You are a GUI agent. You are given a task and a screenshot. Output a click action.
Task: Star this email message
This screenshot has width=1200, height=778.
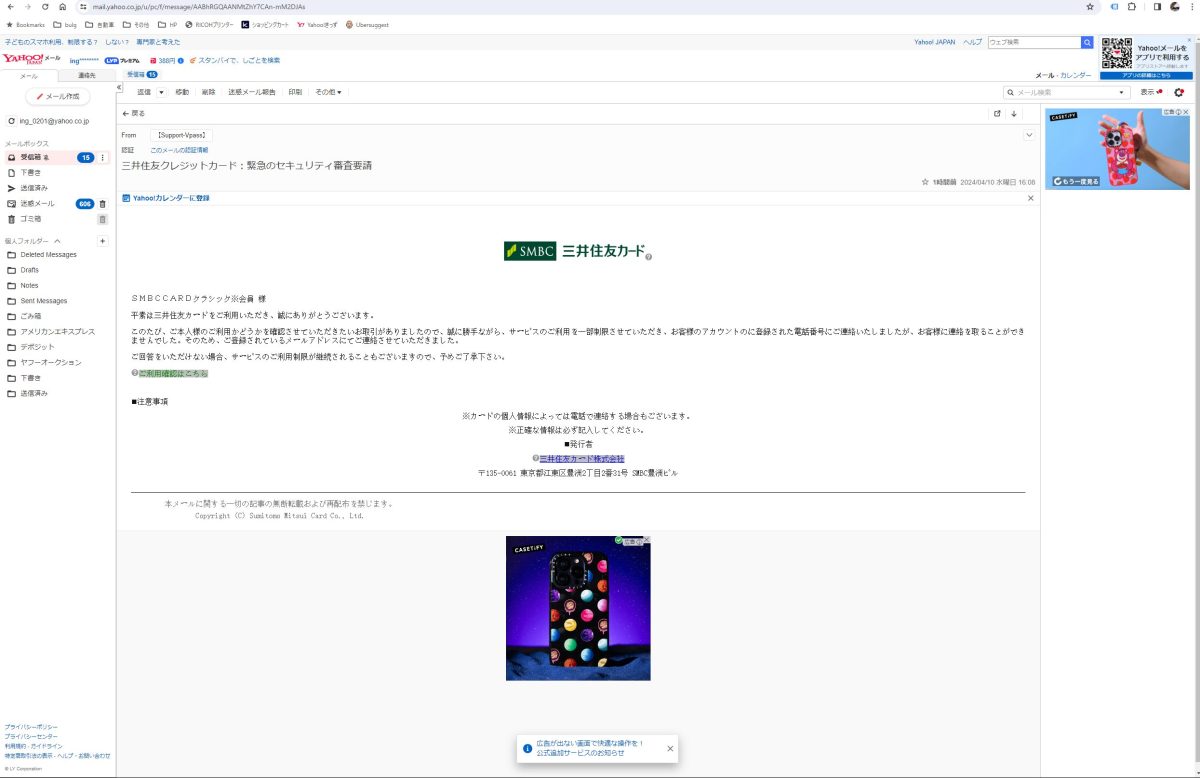[x=925, y=182]
